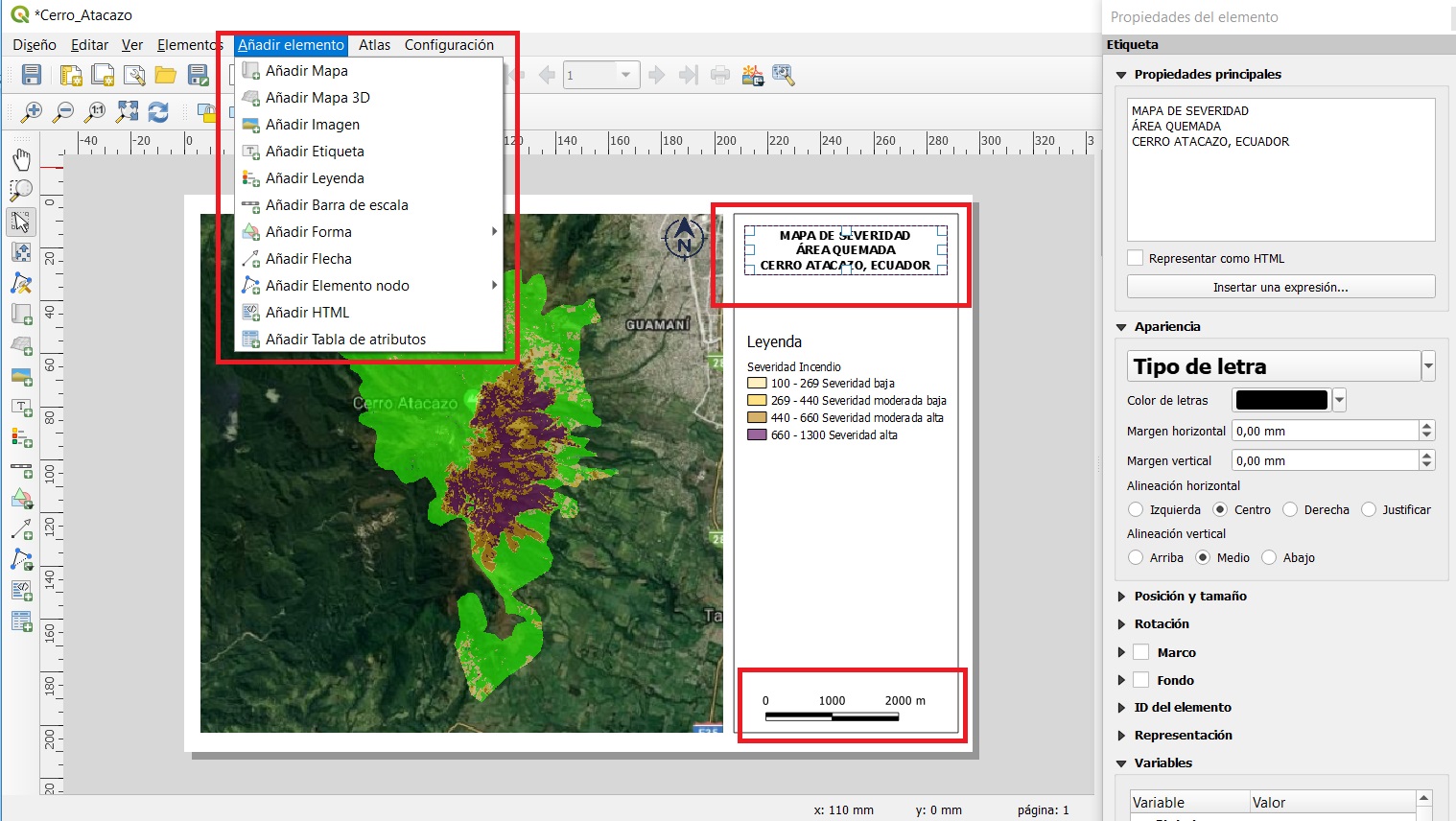Click the Zoom in magnifier icon
Screen dimensions: 1456x821
pyautogui.click(x=32, y=112)
